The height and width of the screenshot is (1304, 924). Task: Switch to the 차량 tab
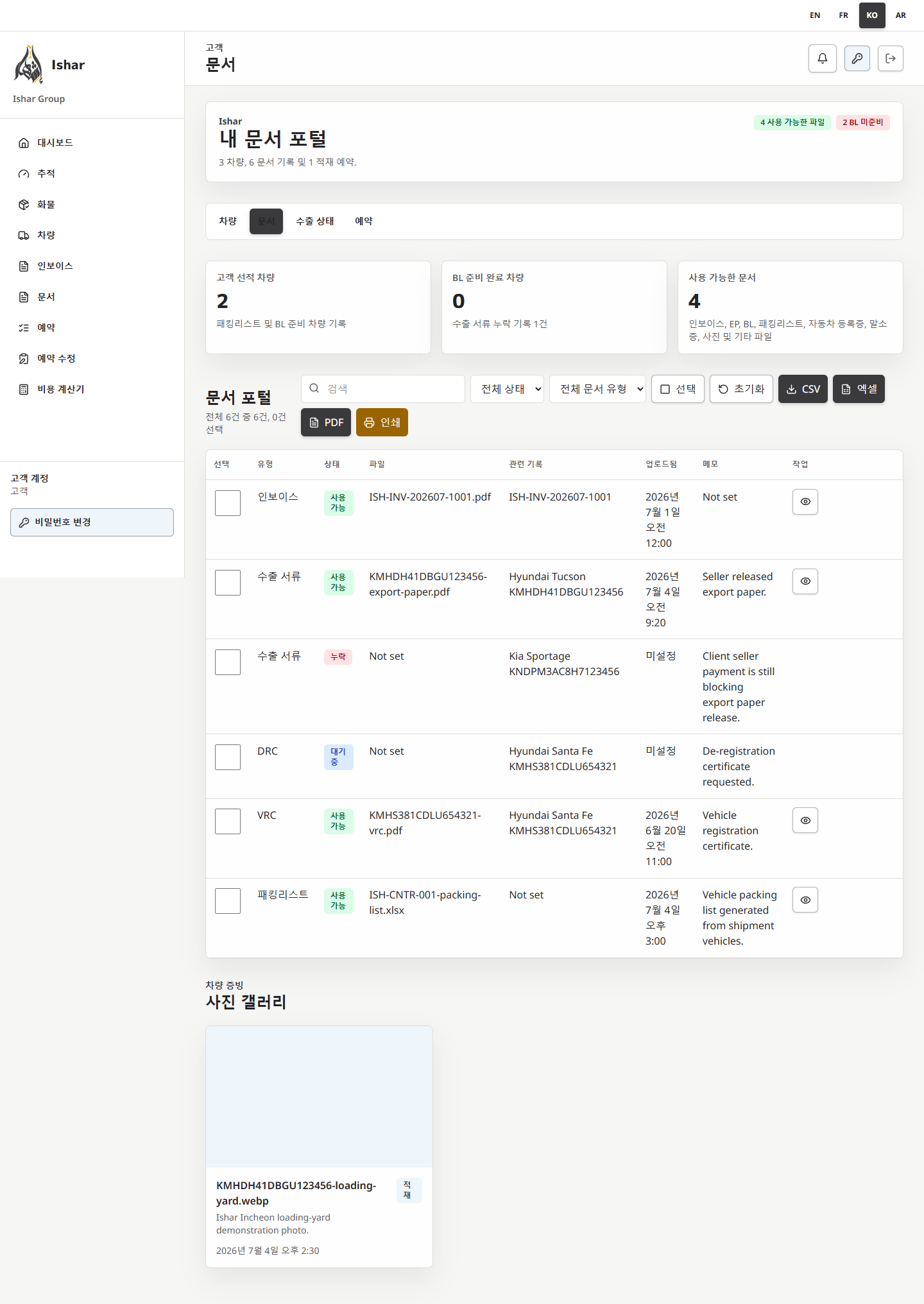point(228,221)
